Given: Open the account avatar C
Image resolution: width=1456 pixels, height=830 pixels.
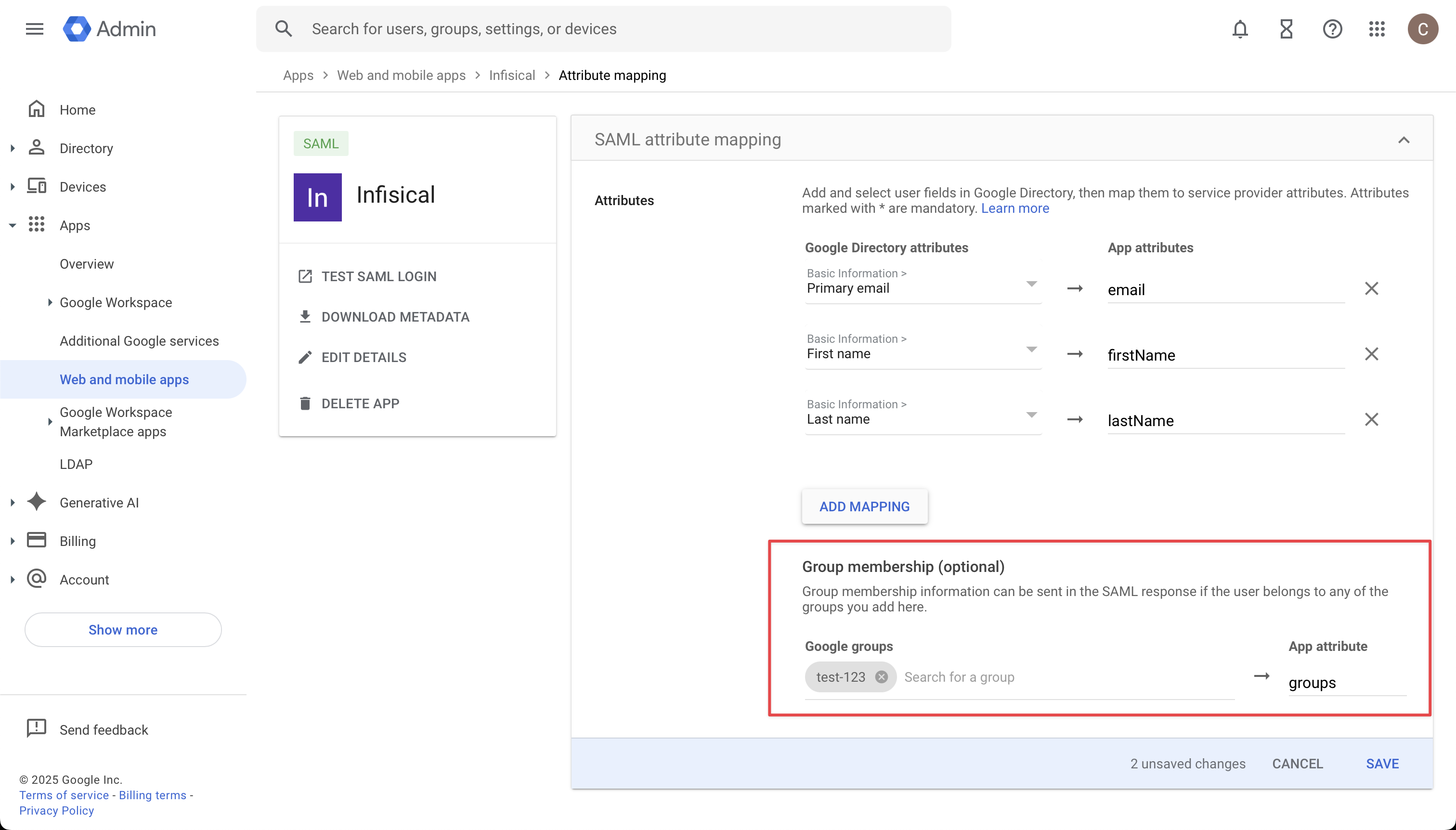Looking at the screenshot, I should coord(1423,28).
